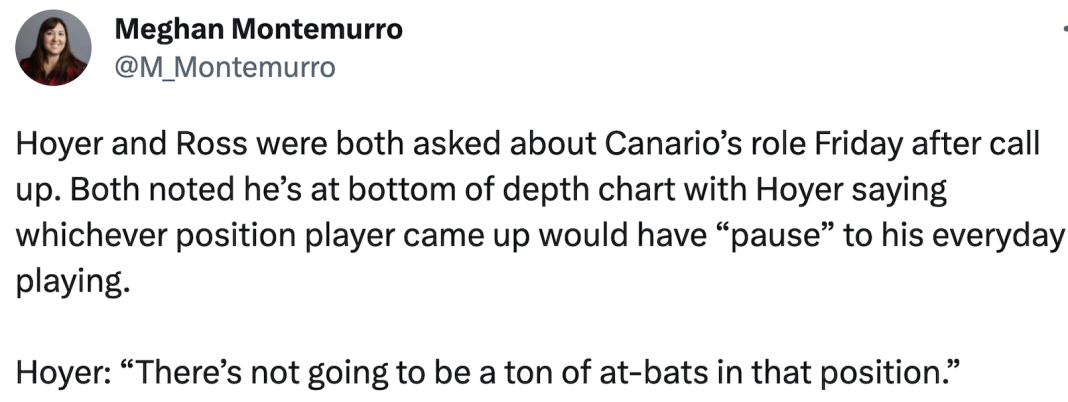Open the Meghan Montemurro display name link
The height and width of the screenshot is (402, 1068).
(x=260, y=30)
